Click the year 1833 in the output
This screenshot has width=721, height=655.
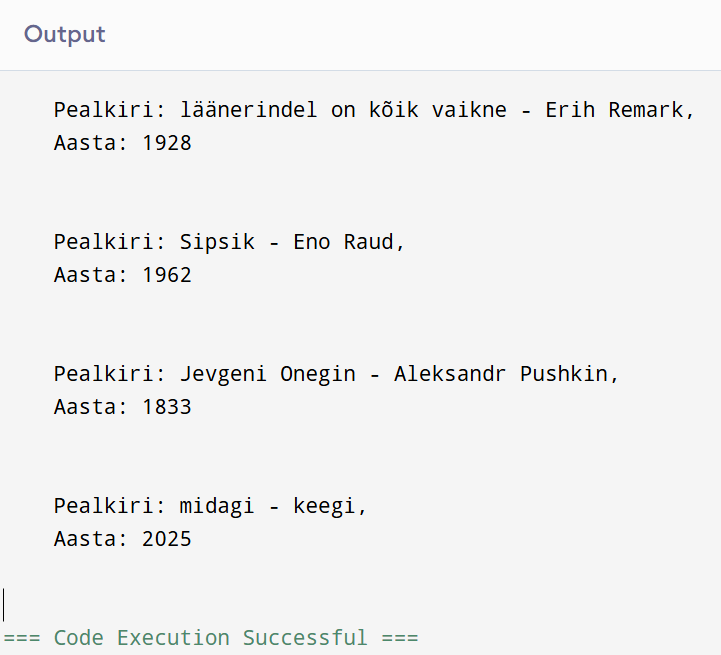point(167,407)
